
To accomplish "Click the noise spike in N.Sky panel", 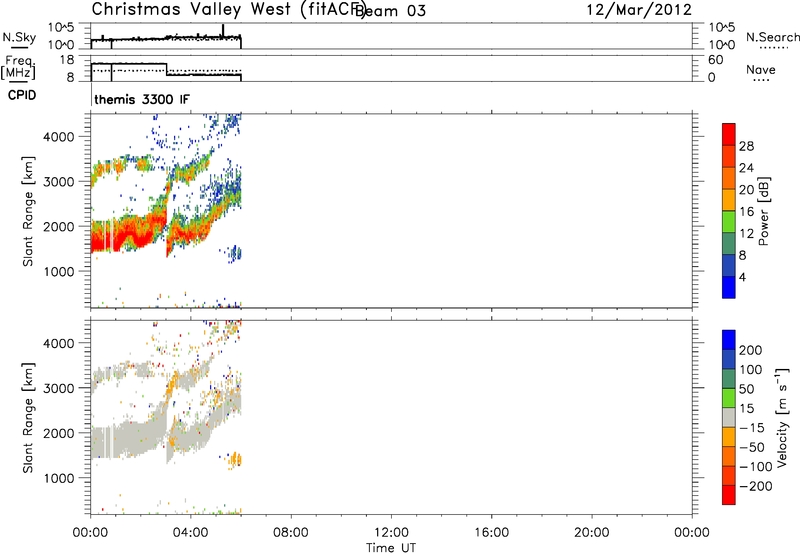I will click(x=223, y=30).
